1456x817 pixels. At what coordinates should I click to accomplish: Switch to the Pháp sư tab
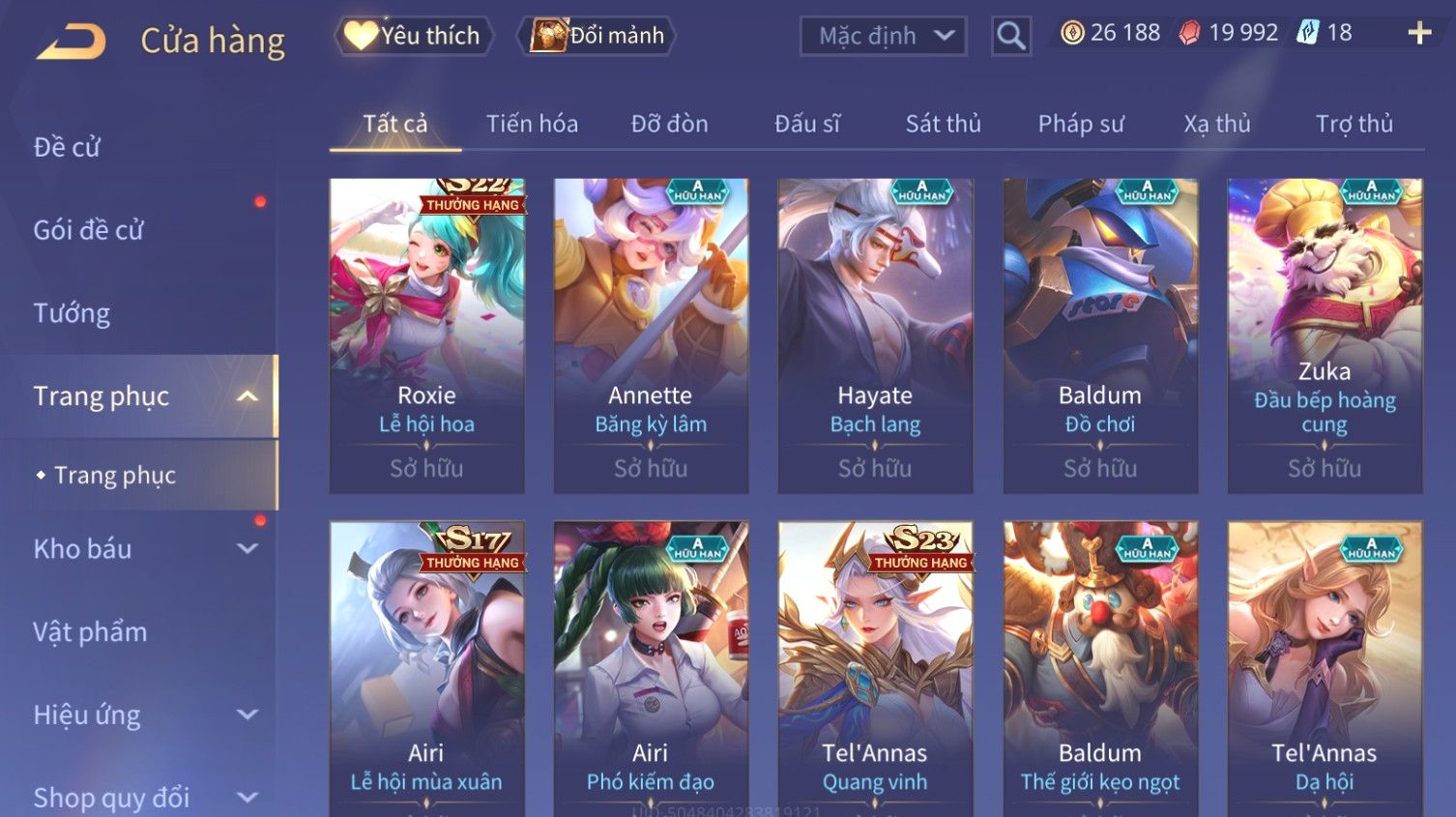pos(1081,124)
